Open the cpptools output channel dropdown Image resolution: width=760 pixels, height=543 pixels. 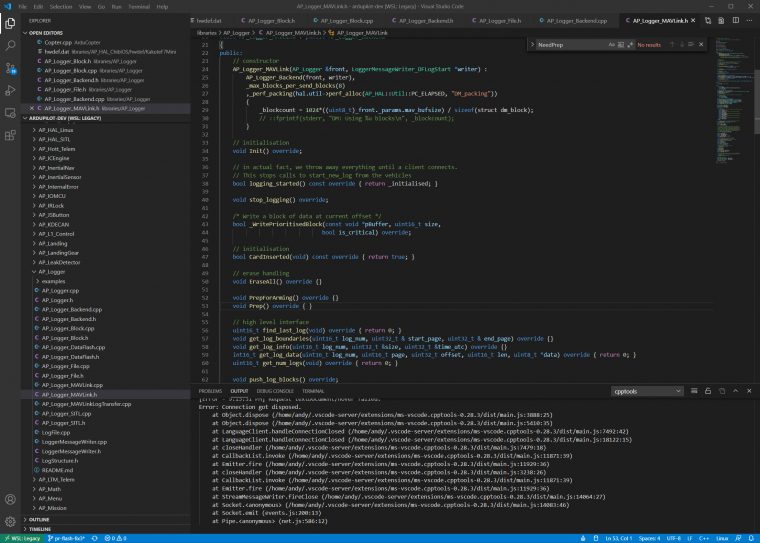[647, 391]
